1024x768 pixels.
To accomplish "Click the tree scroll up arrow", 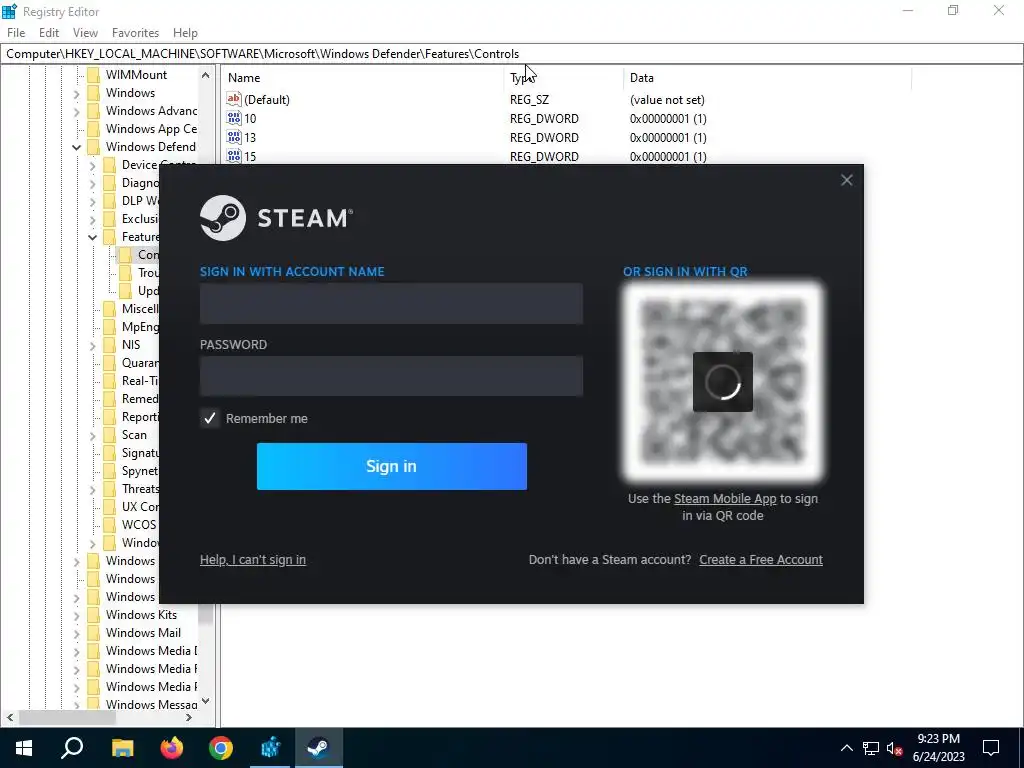I will click(x=206, y=75).
